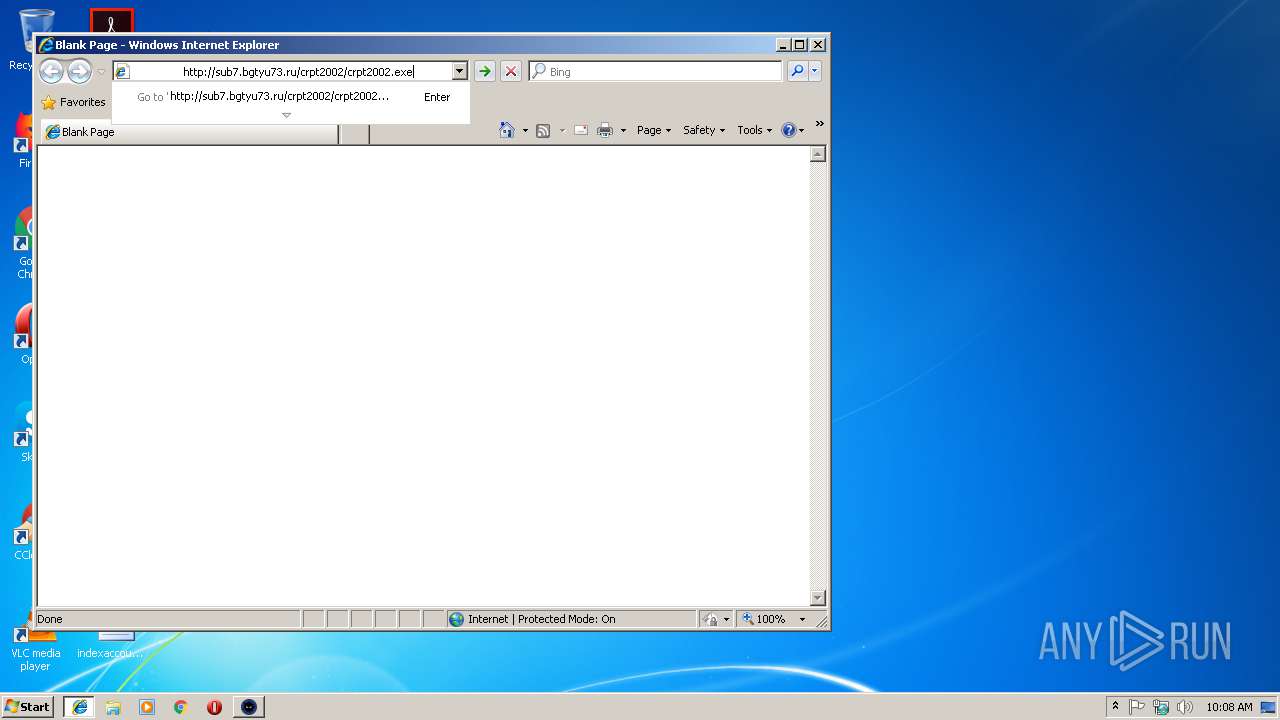Screen dimensions: 1280x720
Task: Click Internet Explorer taskbar icon
Action: tap(79, 707)
